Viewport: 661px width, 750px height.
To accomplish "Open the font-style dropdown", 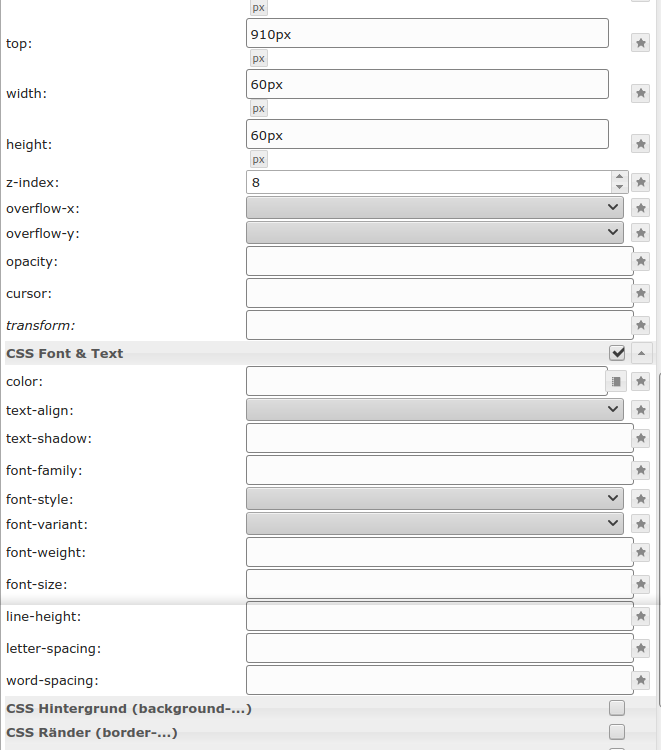I will [x=434, y=498].
